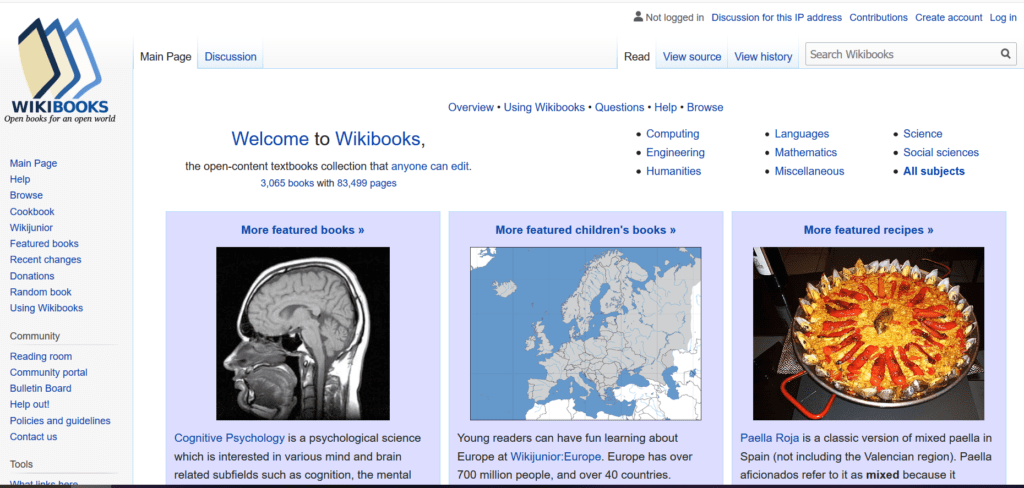1024x488 pixels.
Task: Click Help out! in the sidebar
Action: coord(29,404)
